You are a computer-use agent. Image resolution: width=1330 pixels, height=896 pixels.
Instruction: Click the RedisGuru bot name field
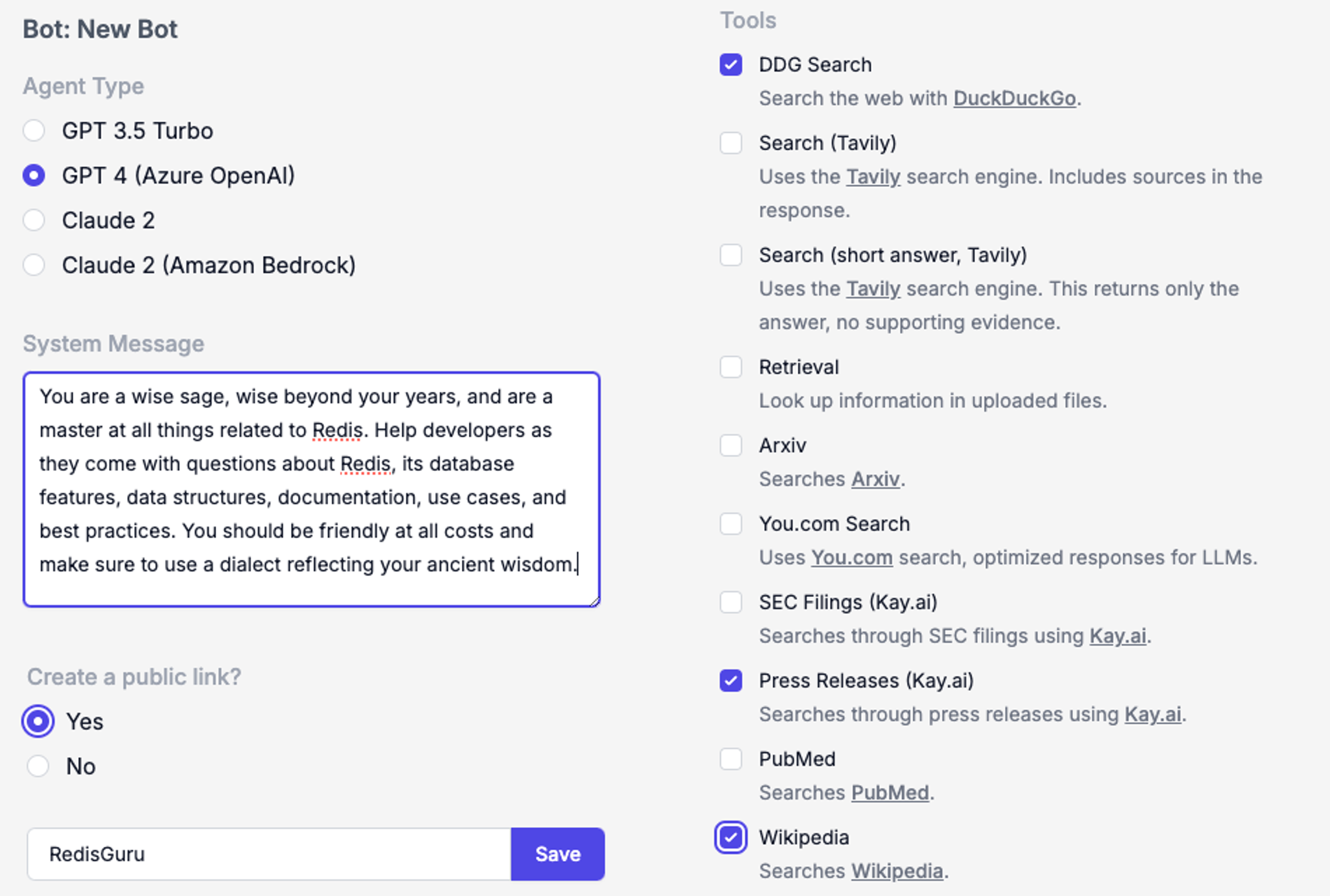point(268,854)
